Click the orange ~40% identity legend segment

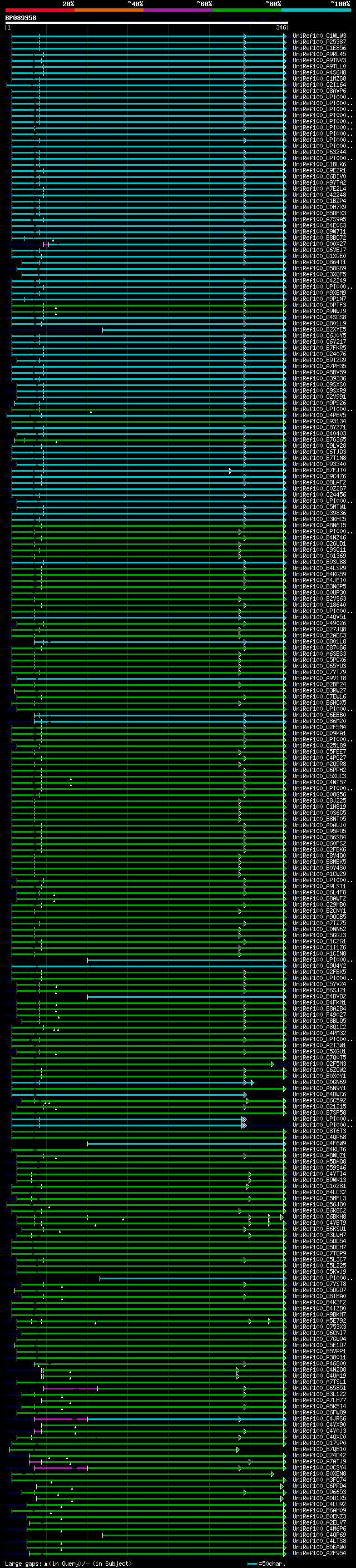(110, 10)
